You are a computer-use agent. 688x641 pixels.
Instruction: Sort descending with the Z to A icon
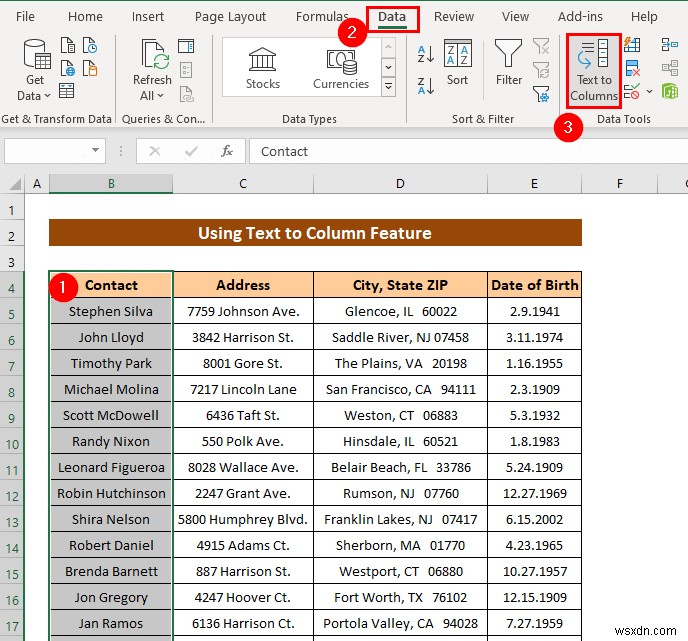[x=426, y=86]
